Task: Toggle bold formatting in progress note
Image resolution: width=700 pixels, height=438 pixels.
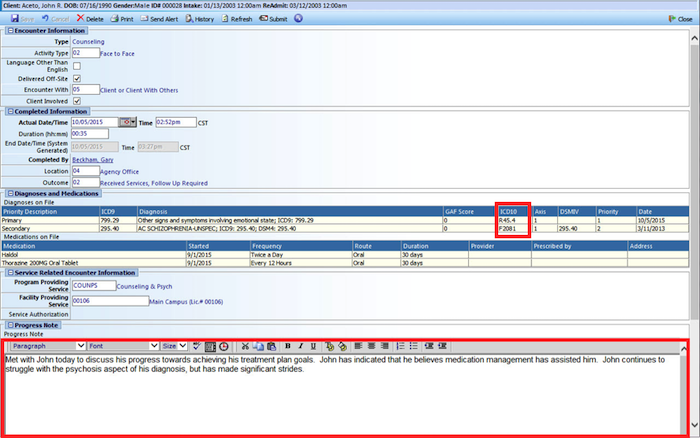Action: point(288,346)
